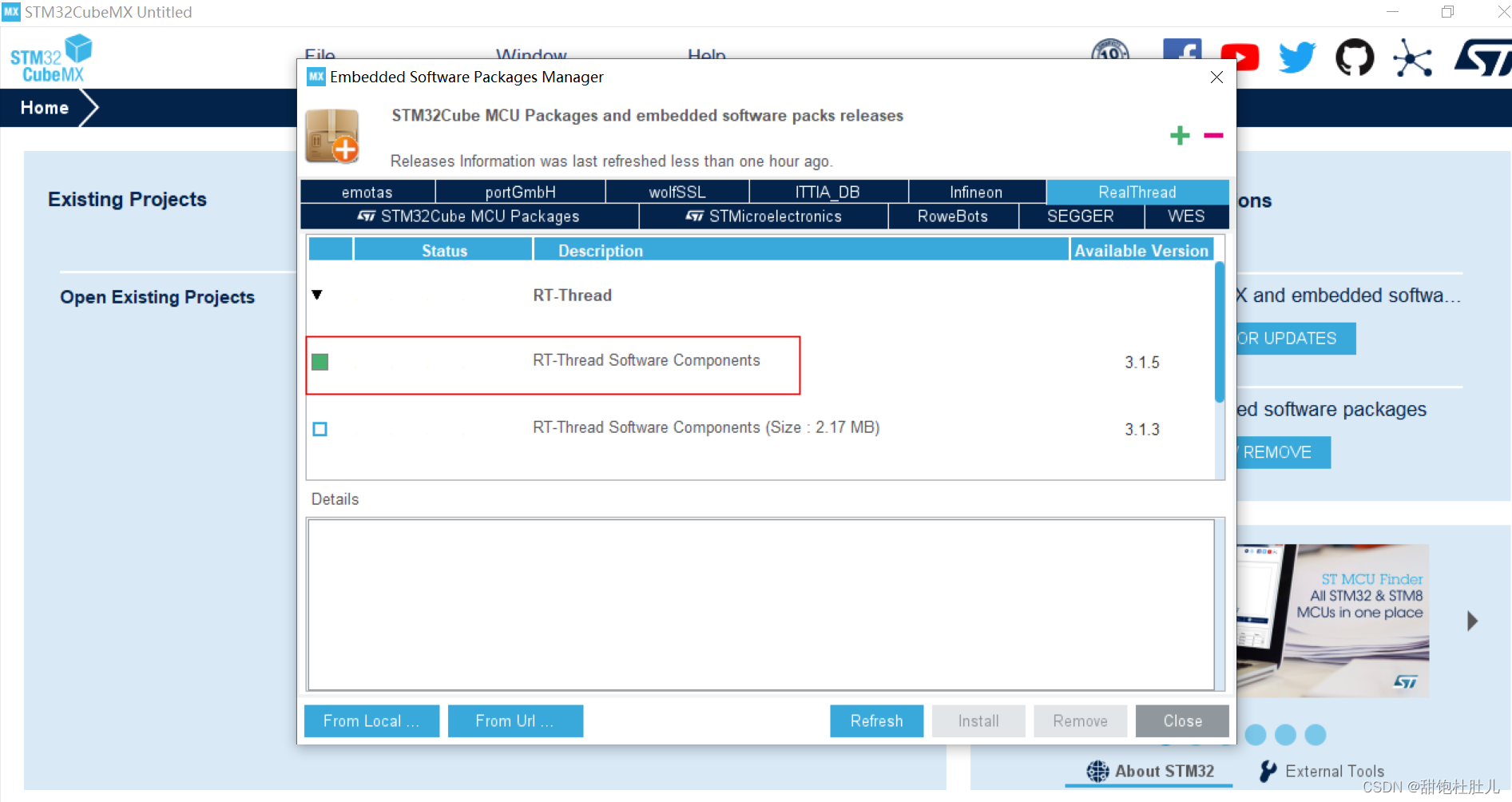Click the Close button in dialog

coord(1182,721)
